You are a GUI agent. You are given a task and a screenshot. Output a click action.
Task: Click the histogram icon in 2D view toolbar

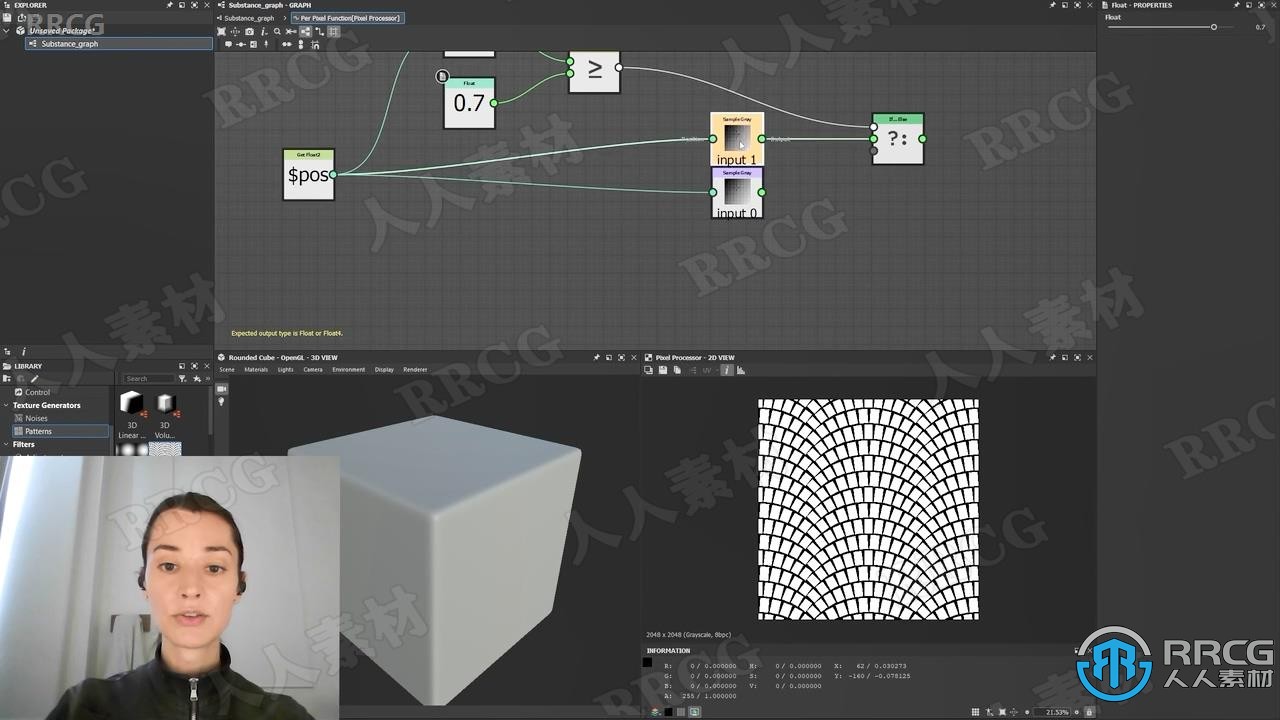[741, 370]
